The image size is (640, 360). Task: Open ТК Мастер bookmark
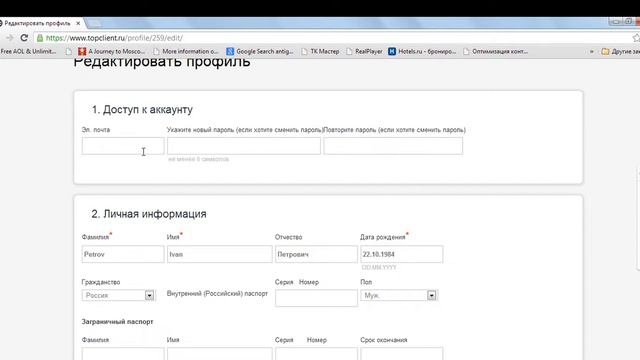tap(320, 51)
